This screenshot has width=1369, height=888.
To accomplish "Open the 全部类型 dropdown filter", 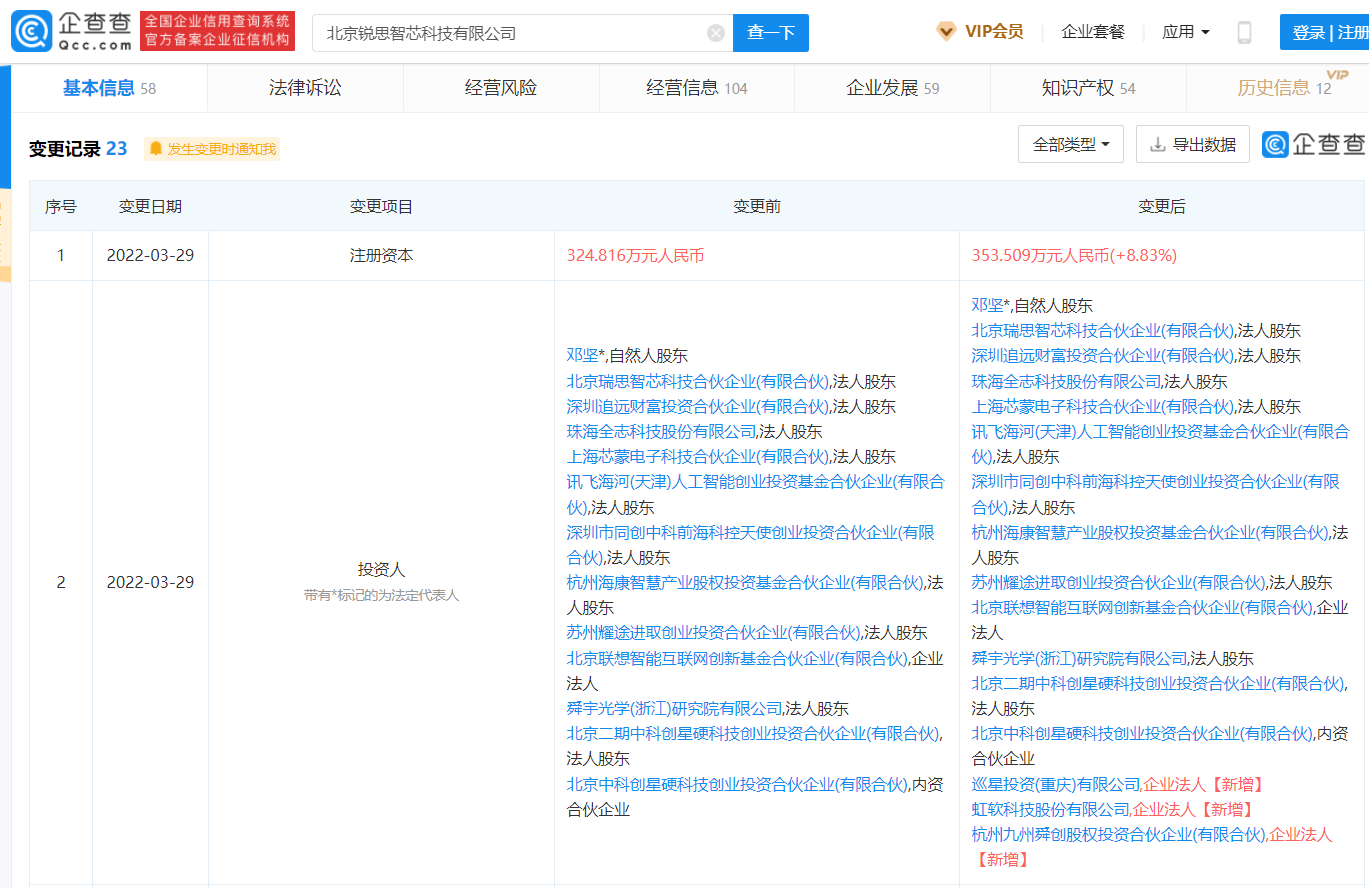I will point(1071,145).
